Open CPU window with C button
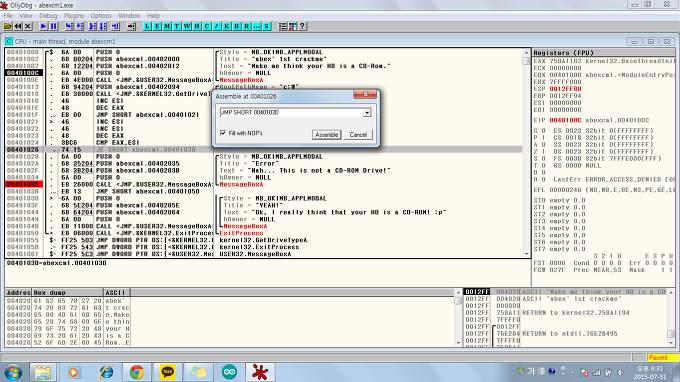The width and height of the screenshot is (680, 382). pyautogui.click(x=207, y=26)
